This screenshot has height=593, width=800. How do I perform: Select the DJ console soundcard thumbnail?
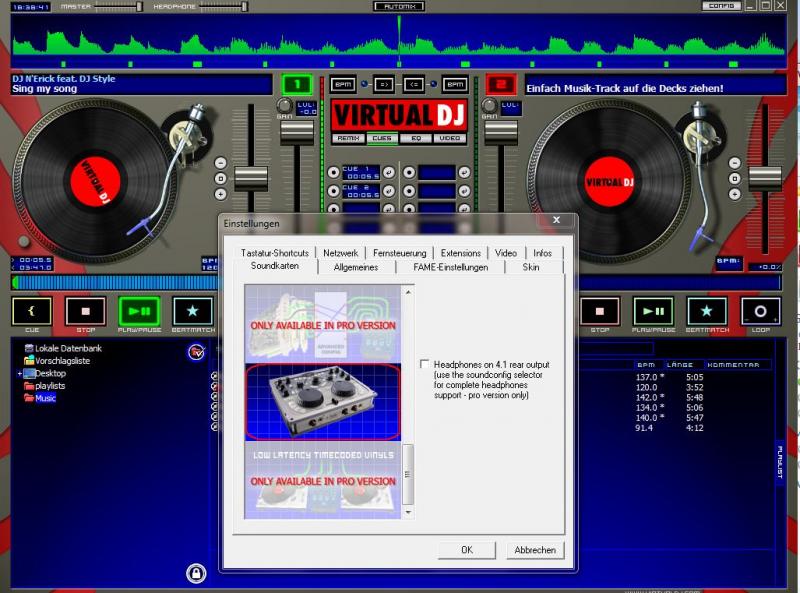coord(323,402)
